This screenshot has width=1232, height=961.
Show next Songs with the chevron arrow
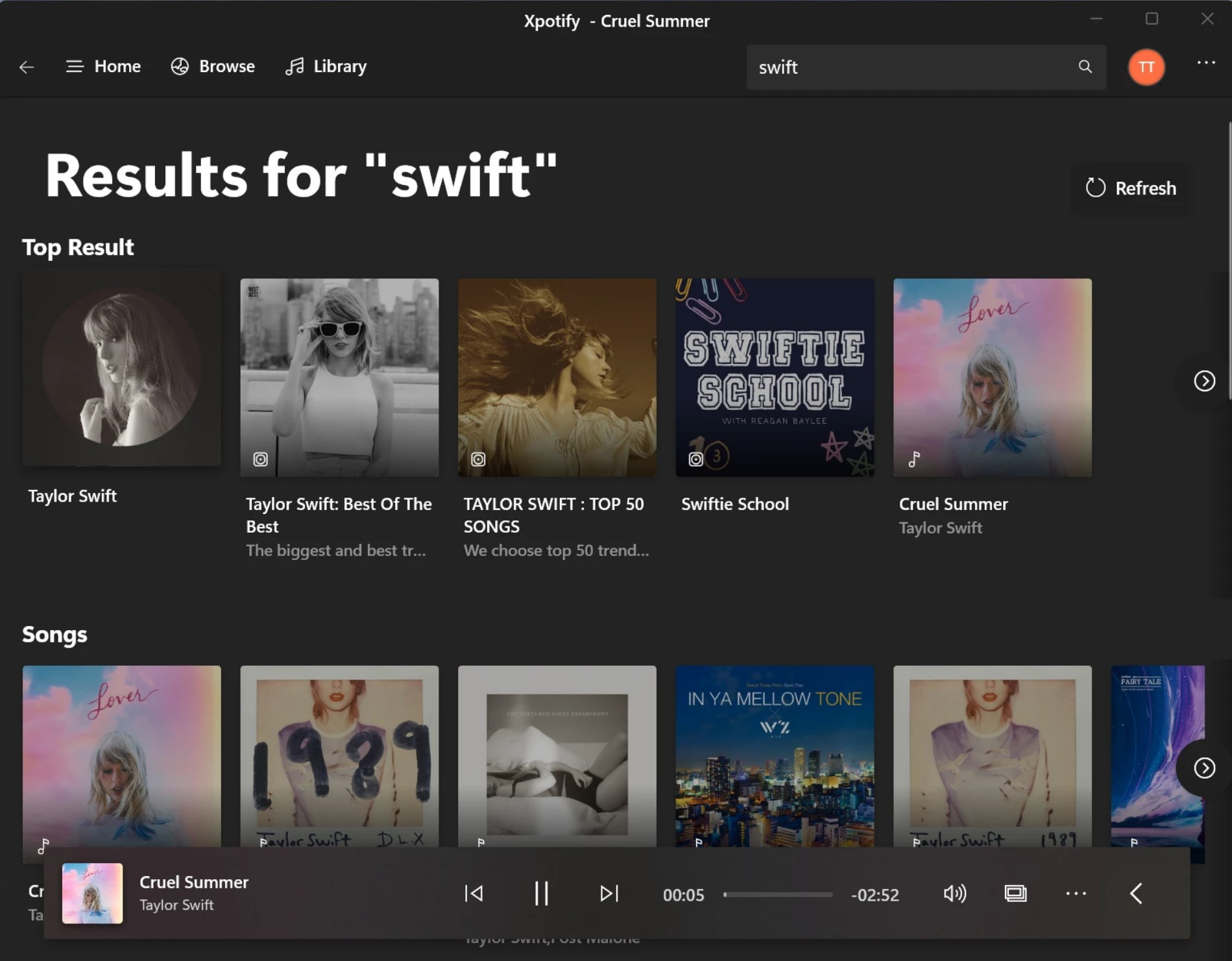[1205, 768]
